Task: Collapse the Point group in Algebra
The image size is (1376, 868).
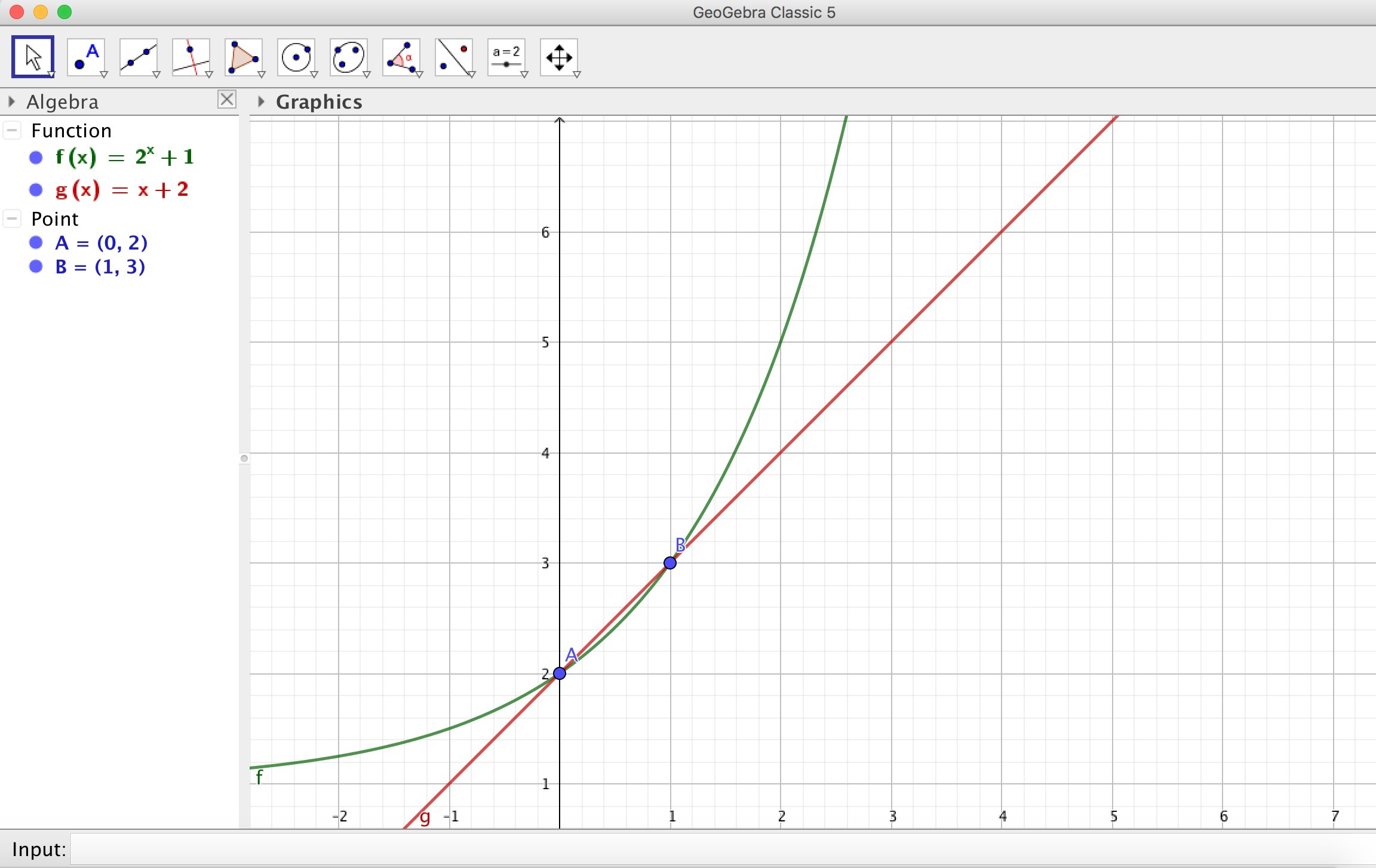Action: [12, 218]
